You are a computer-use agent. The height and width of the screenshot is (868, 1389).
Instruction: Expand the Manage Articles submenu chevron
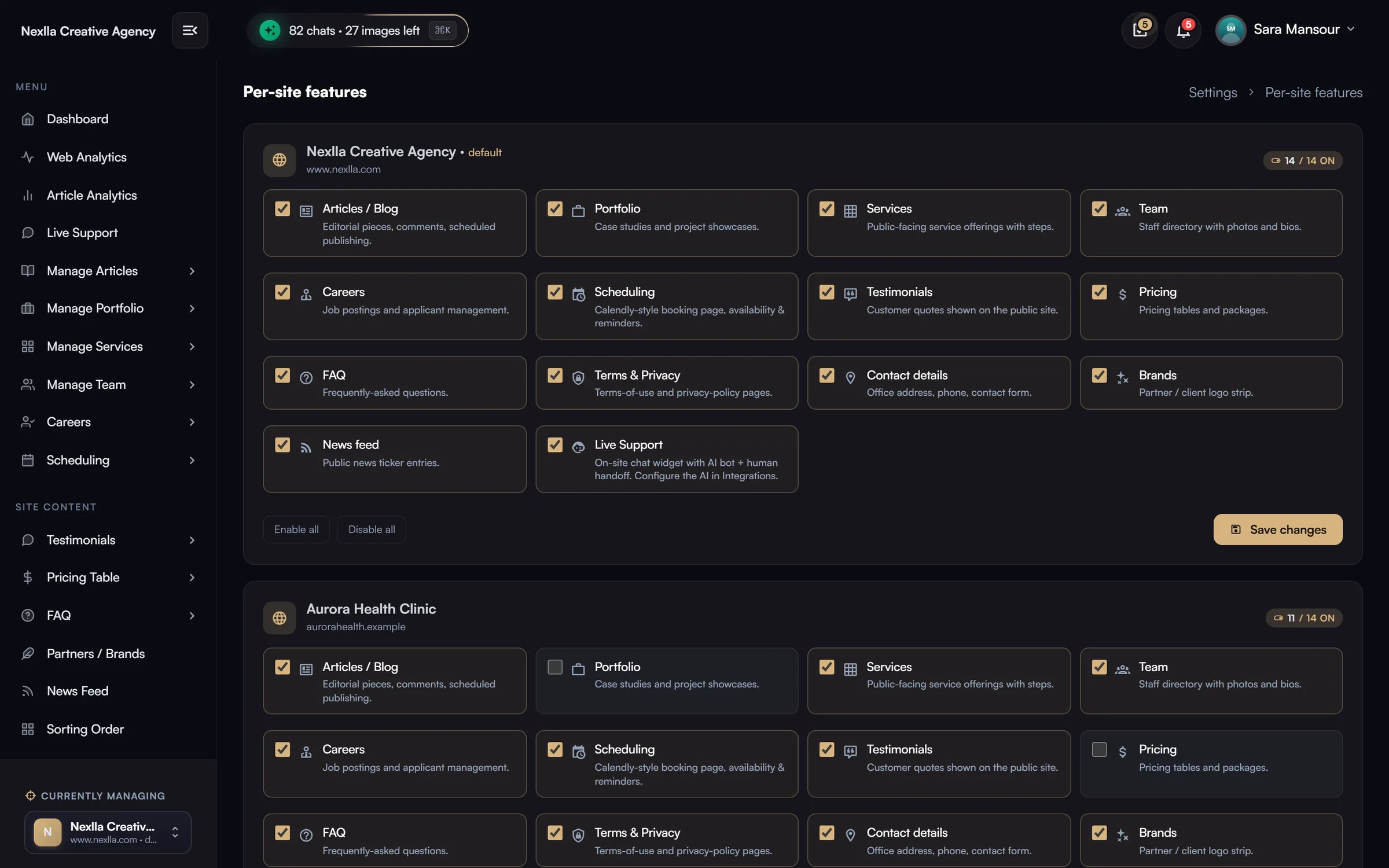pos(192,271)
